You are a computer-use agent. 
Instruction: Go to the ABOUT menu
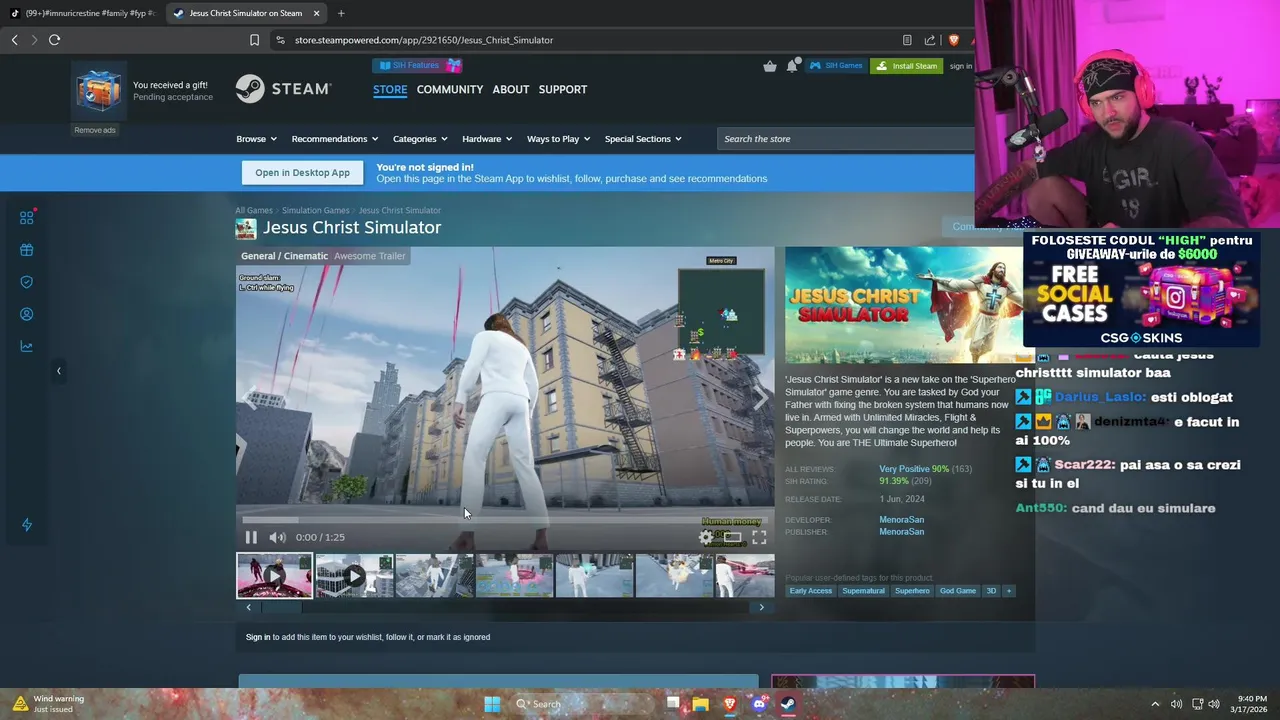(510, 89)
